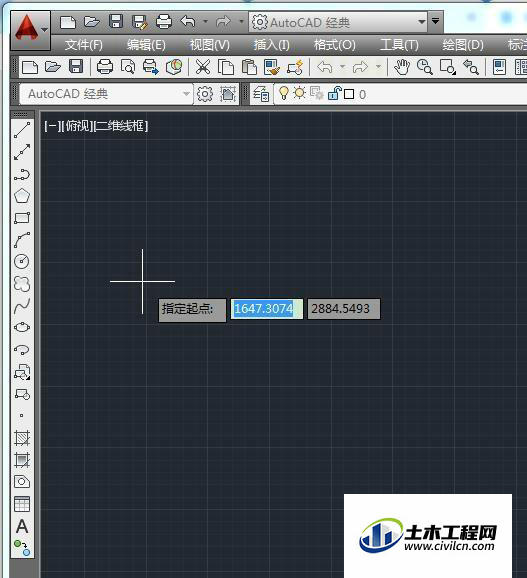Click the Match Properties brush icon
Screen dimensions: 527x578
click(272, 67)
